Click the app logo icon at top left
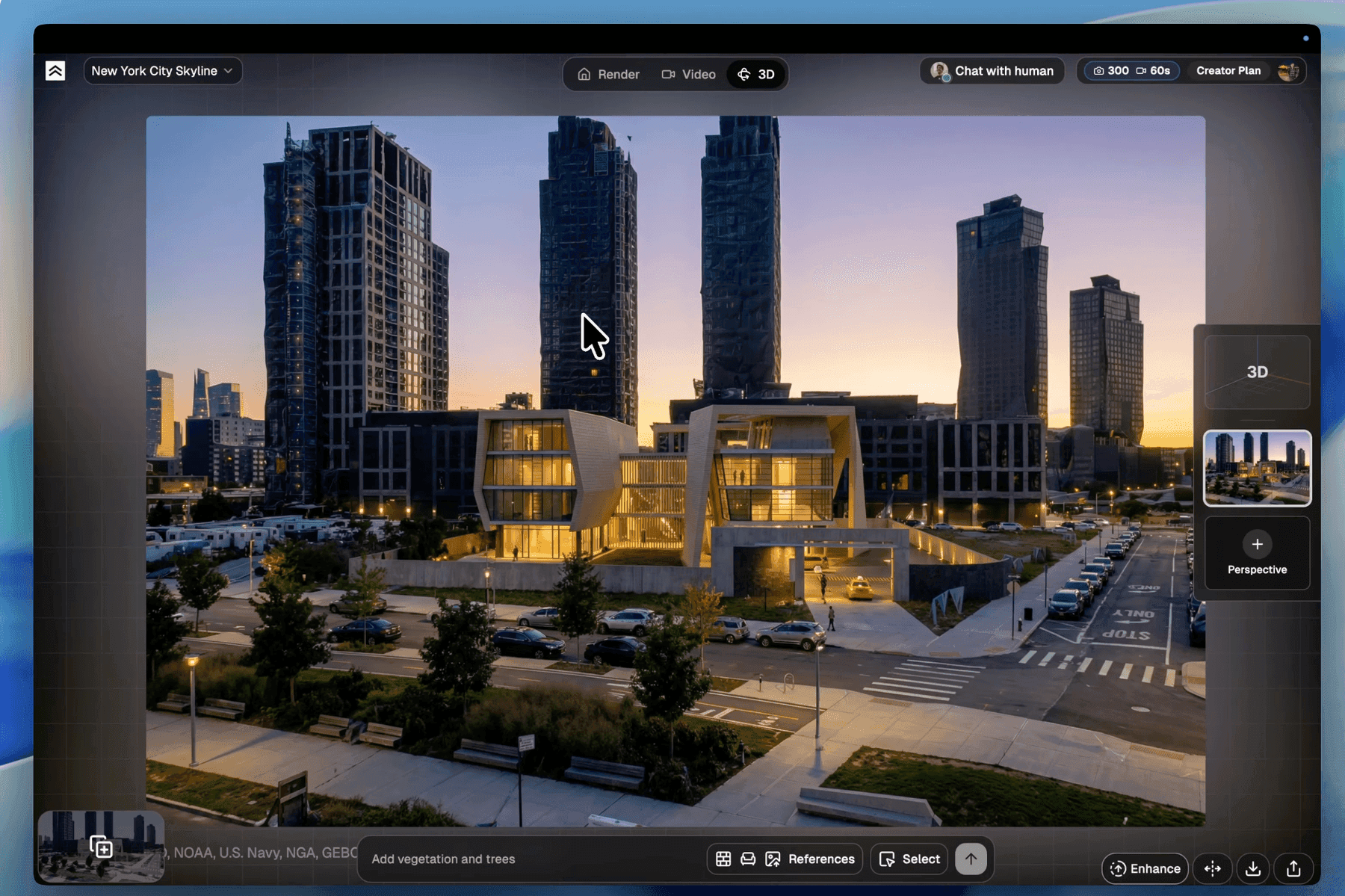The width and height of the screenshot is (1345, 896). pyautogui.click(x=55, y=71)
